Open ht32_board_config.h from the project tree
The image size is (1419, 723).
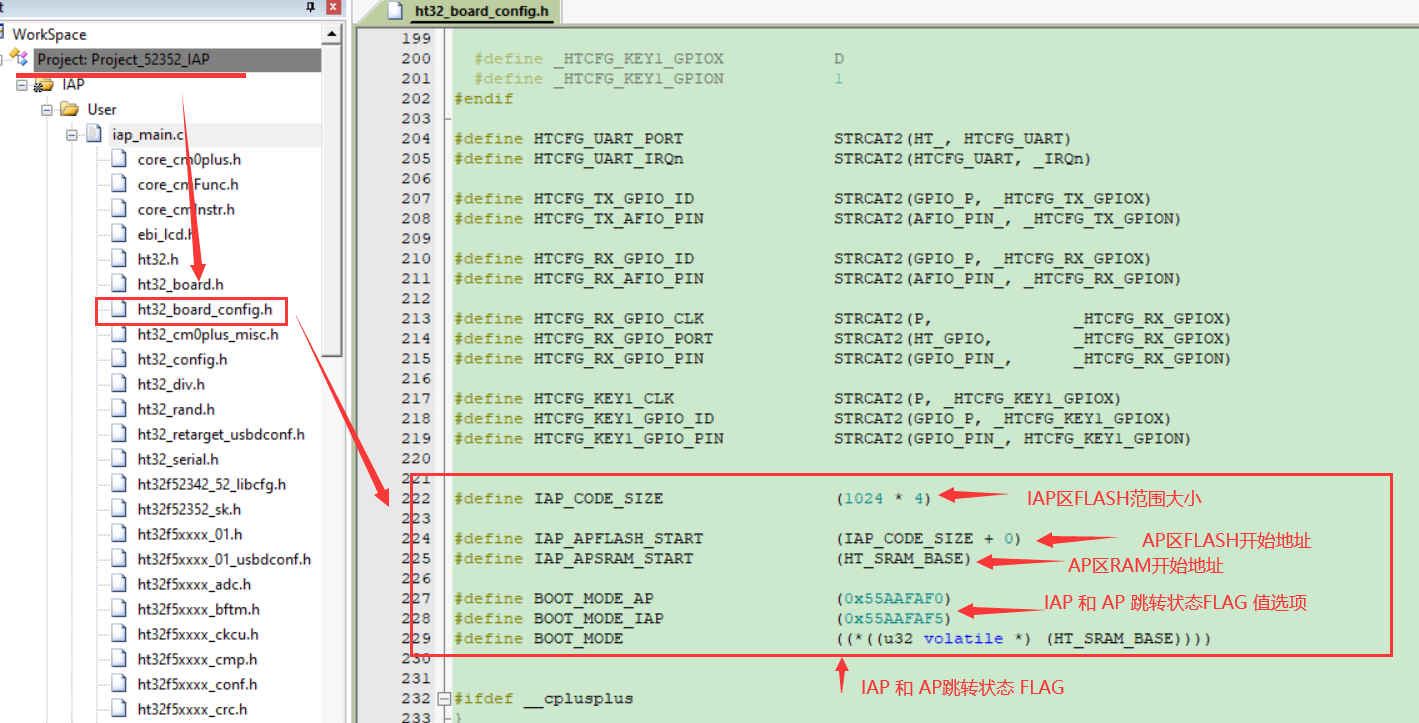point(204,310)
